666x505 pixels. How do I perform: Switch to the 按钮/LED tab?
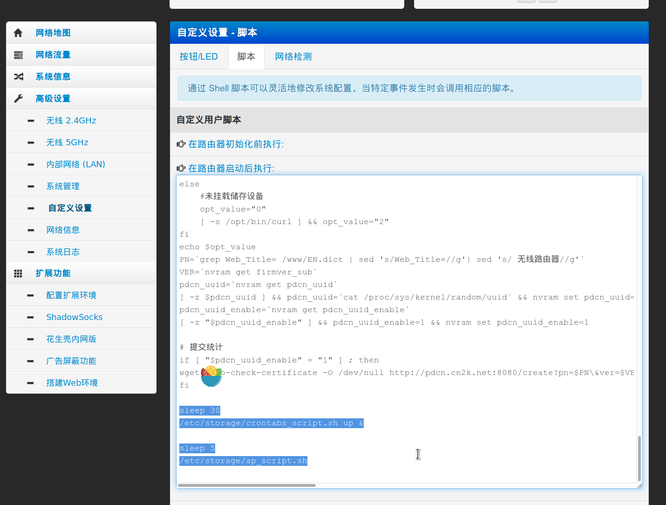point(198,57)
